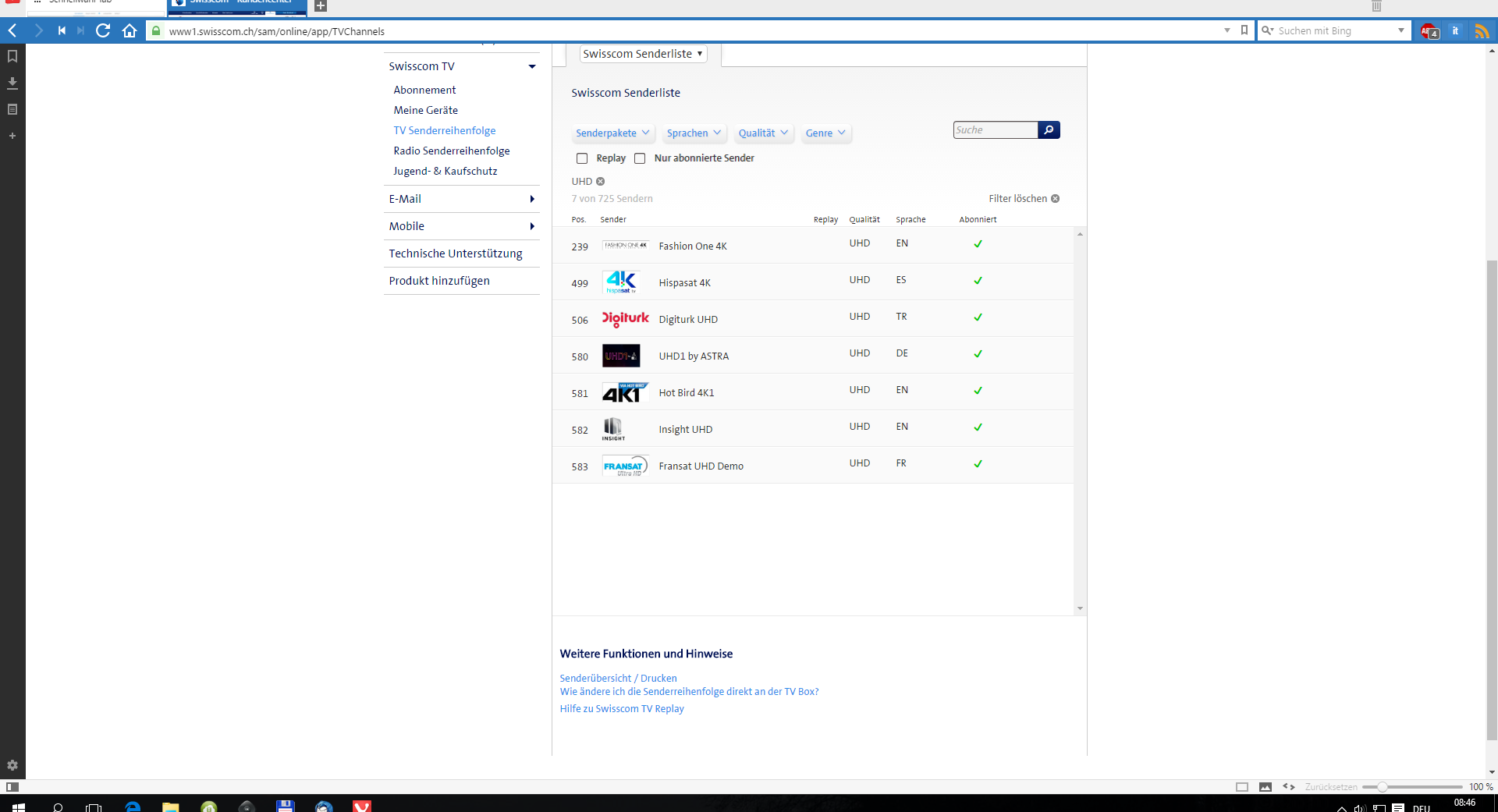Expand the Mobile menu section

tap(532, 226)
